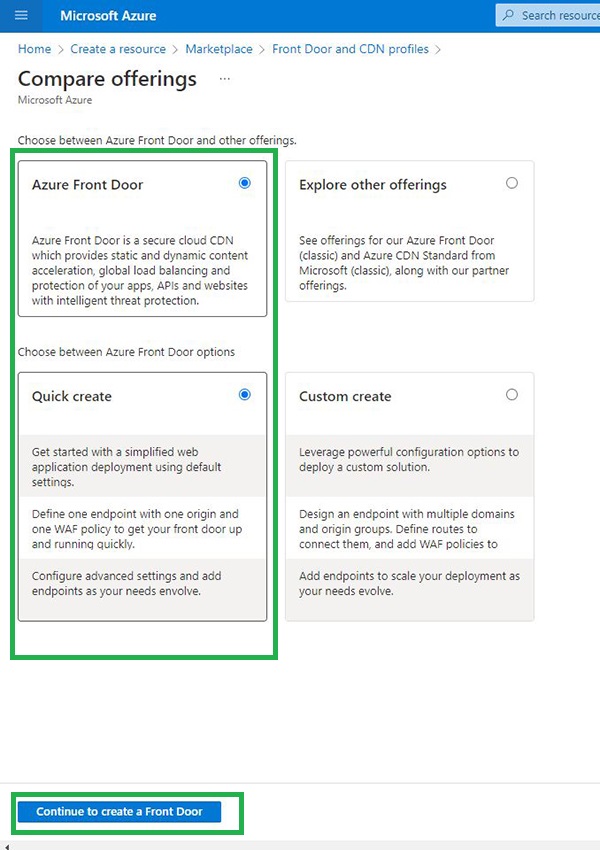600x850 pixels.
Task: Click the horizontal scrollbar track at the bottom
Action: coord(300,845)
